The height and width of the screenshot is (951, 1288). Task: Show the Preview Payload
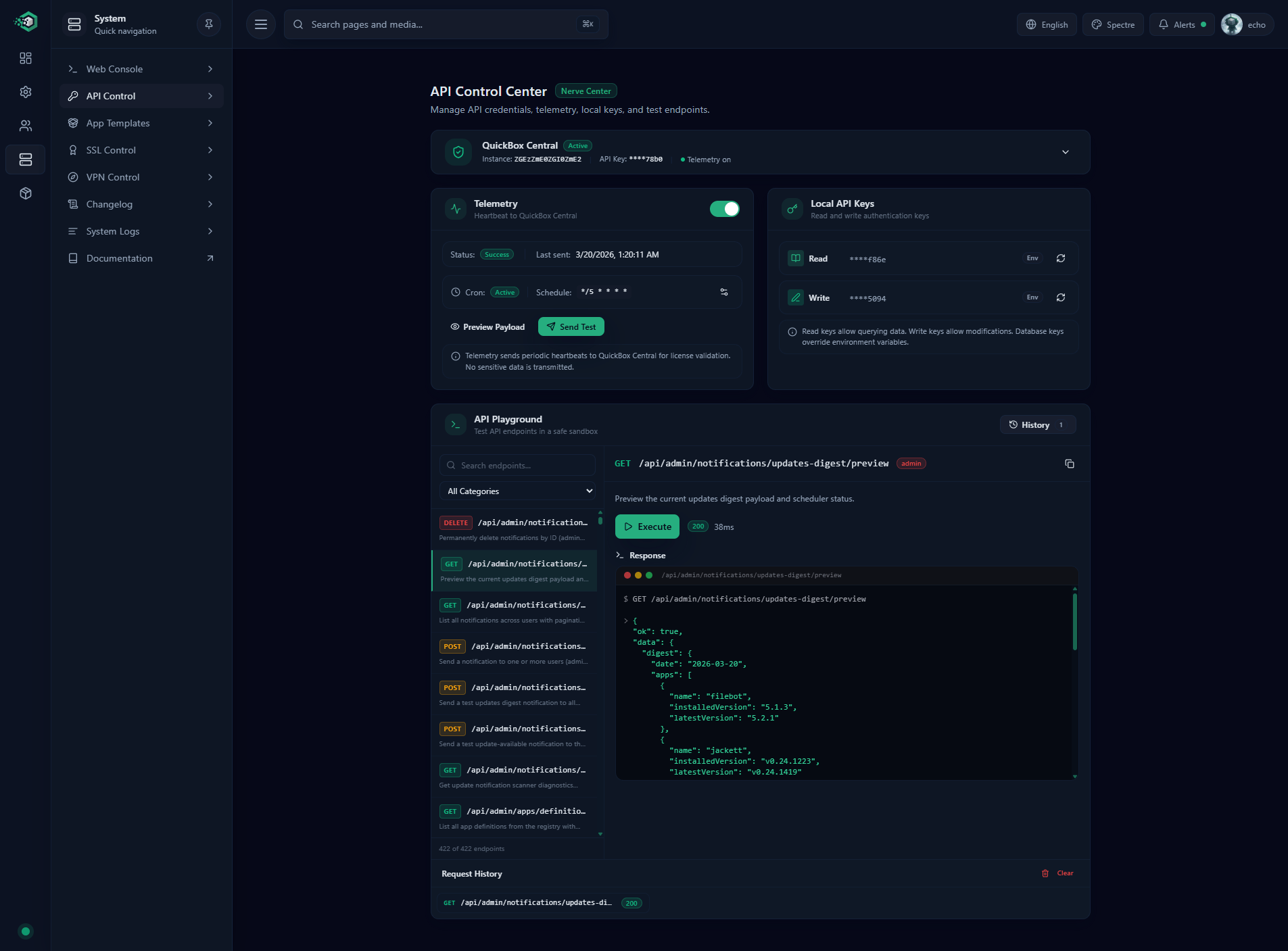[487, 326]
